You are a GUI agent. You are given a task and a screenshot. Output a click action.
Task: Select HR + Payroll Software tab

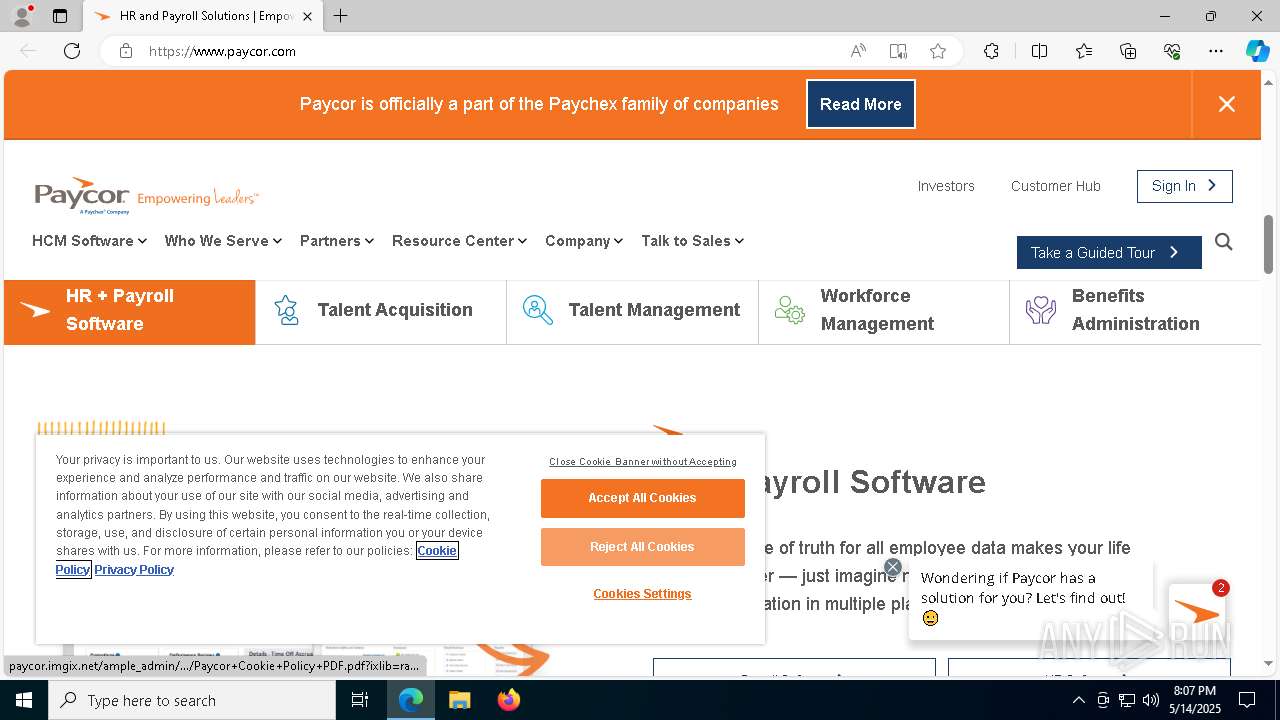130,312
